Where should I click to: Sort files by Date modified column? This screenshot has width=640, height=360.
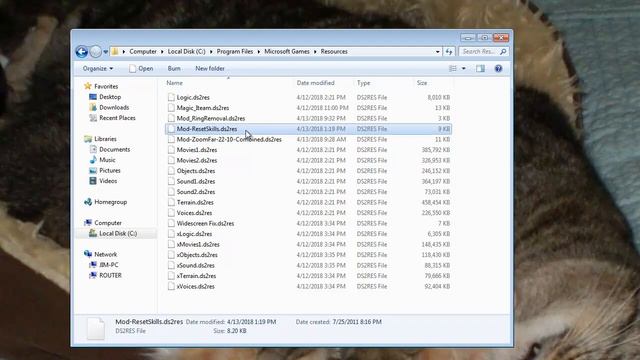point(316,83)
